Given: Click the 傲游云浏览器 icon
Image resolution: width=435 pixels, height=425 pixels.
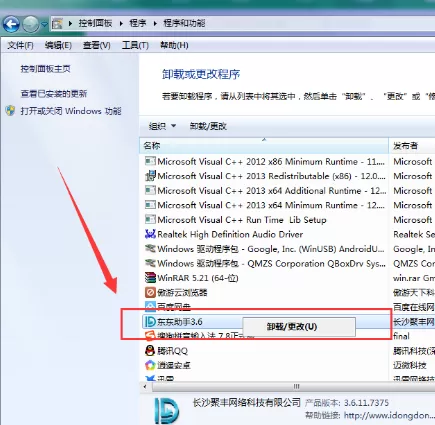Looking at the screenshot, I should [150, 292].
